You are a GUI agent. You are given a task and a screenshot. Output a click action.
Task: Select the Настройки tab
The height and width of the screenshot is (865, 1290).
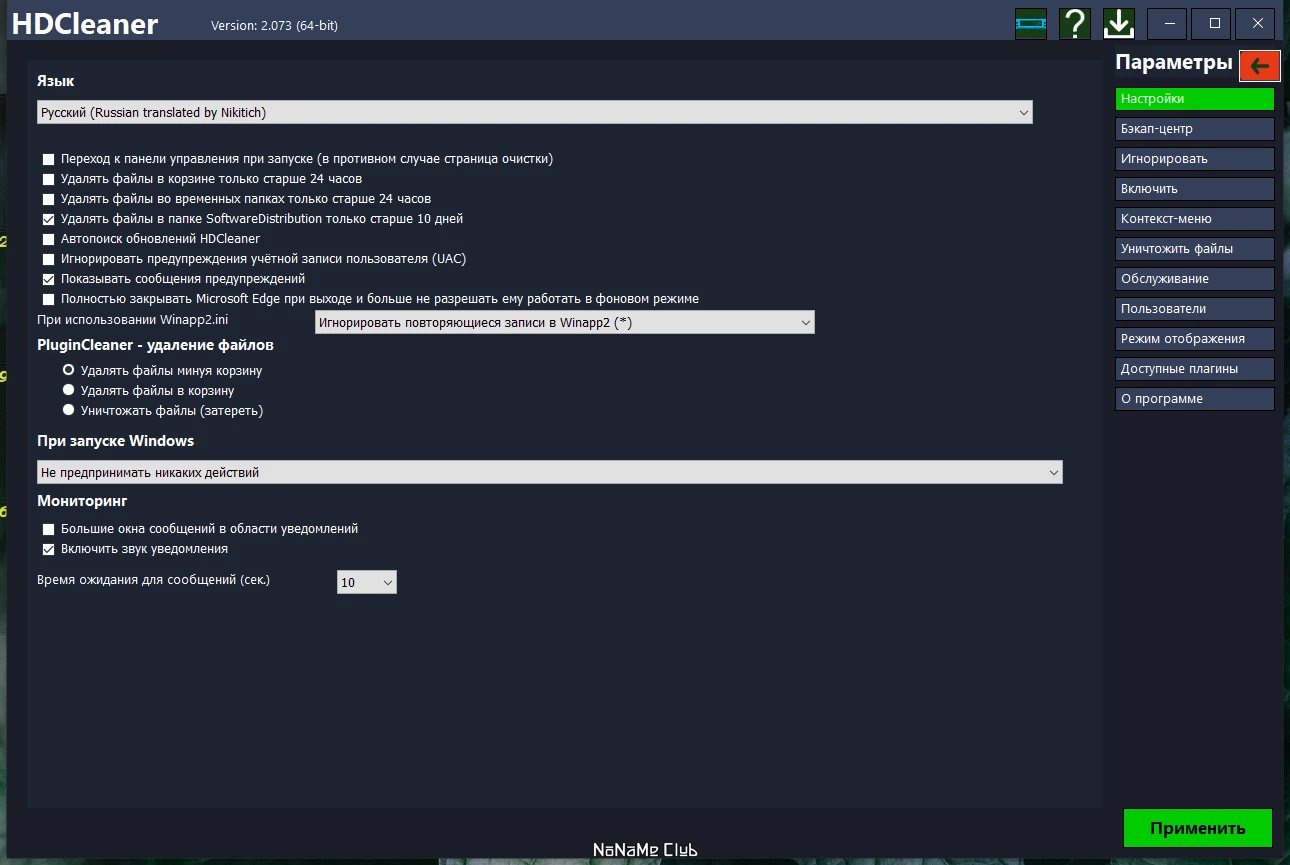tap(1195, 99)
